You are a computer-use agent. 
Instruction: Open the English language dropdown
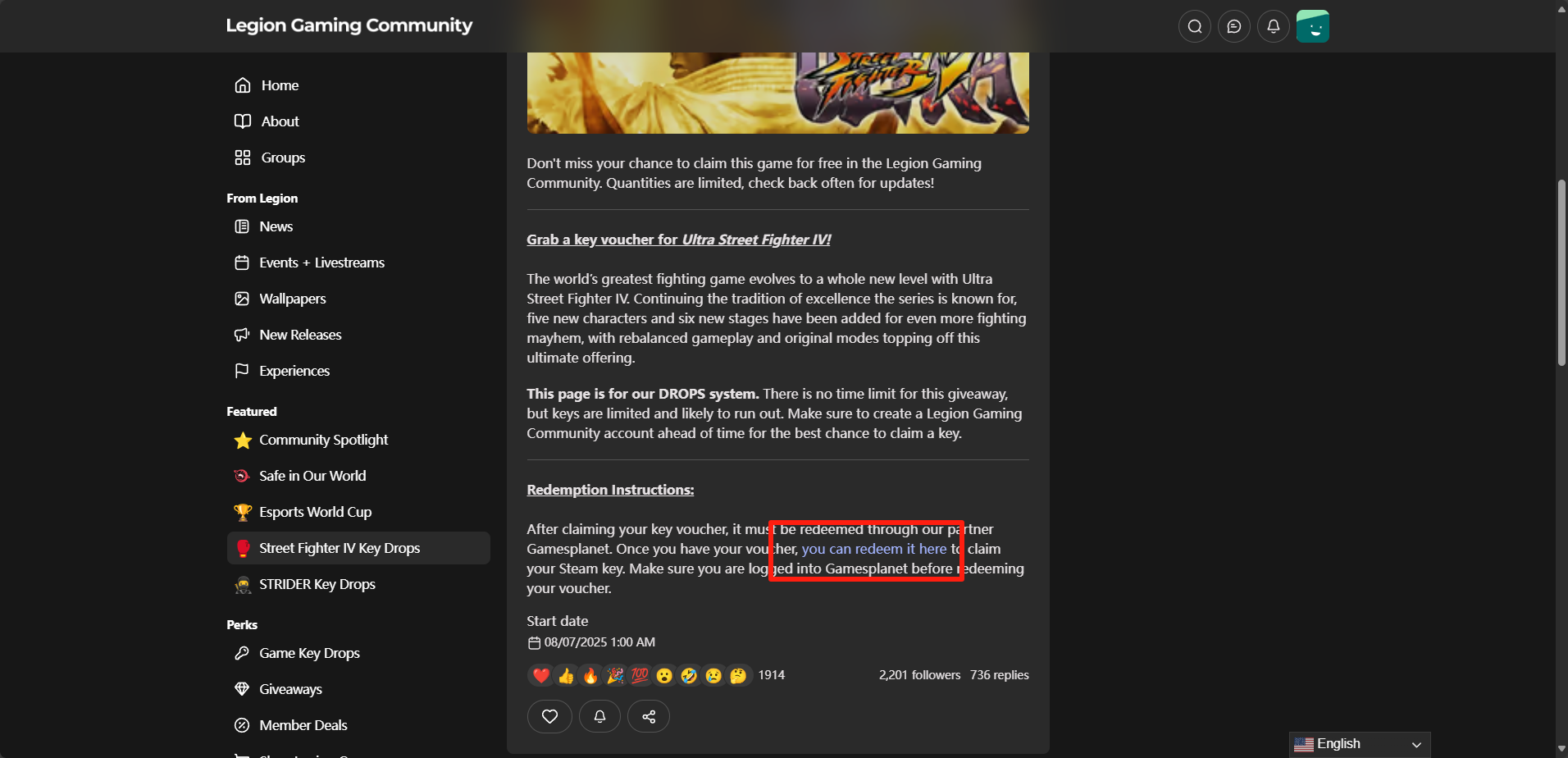[1360, 744]
